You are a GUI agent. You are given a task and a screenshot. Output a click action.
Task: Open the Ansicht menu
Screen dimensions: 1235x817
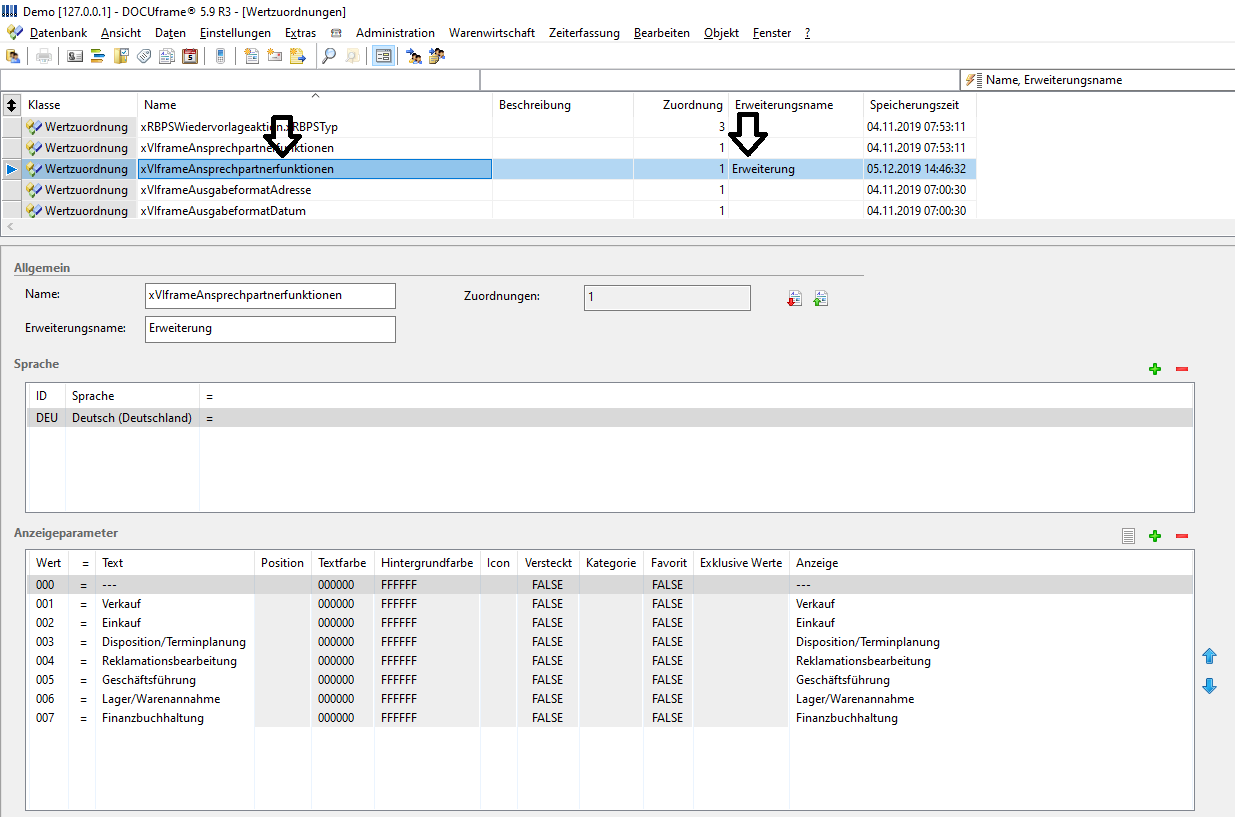pyautogui.click(x=121, y=33)
